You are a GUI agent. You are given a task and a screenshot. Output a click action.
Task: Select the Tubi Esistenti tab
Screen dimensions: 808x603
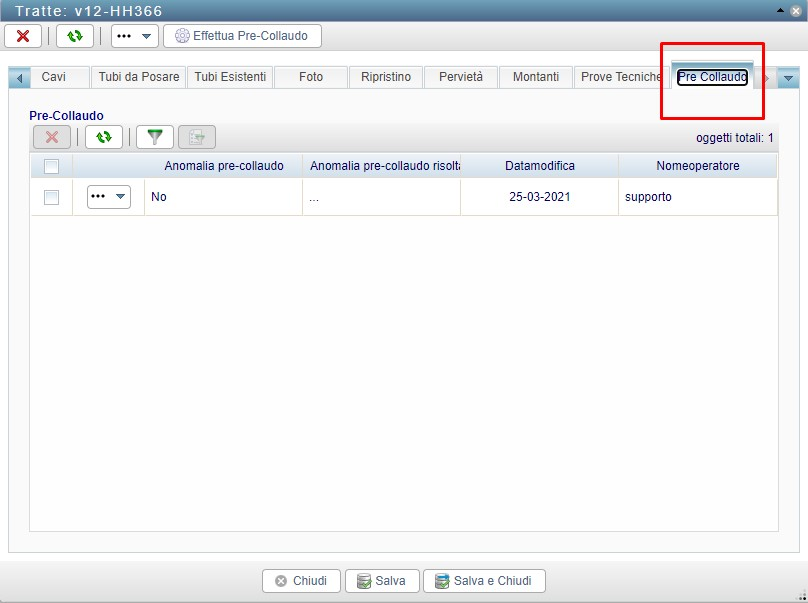(230, 77)
